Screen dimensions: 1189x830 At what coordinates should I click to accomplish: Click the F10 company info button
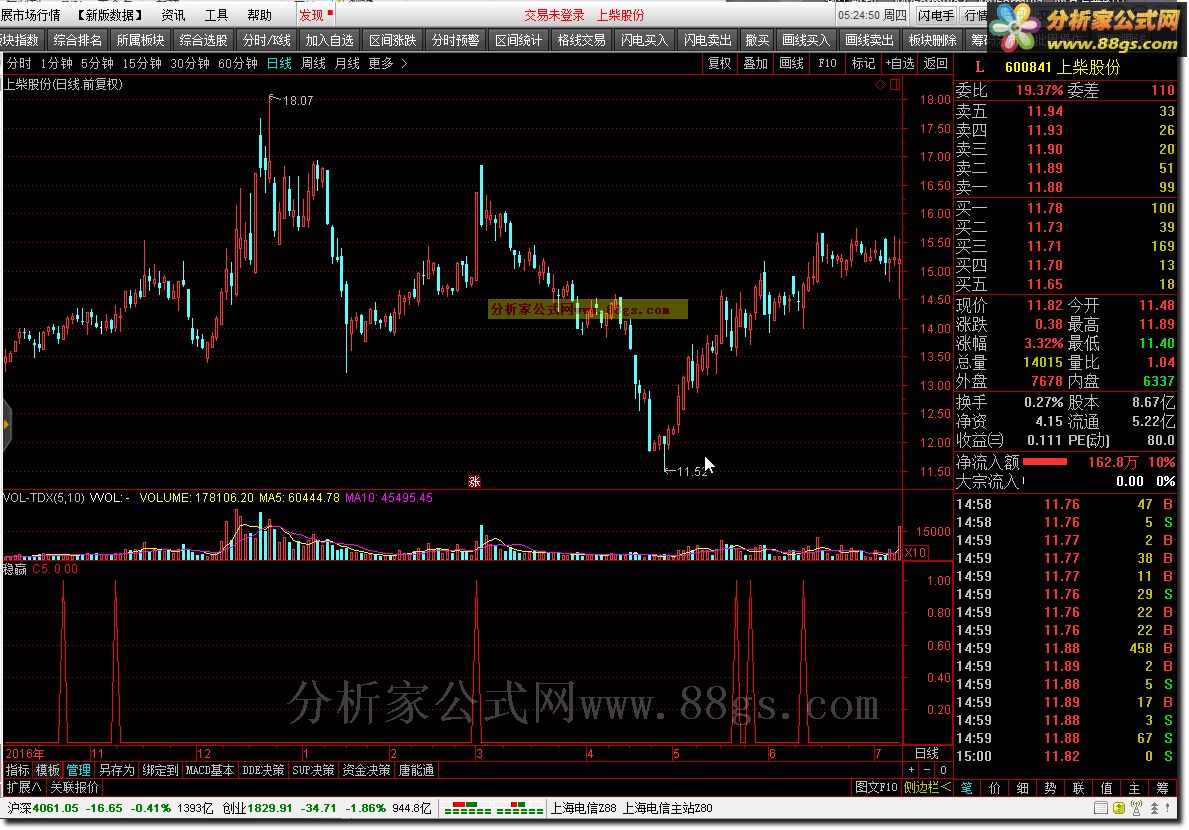click(x=827, y=64)
